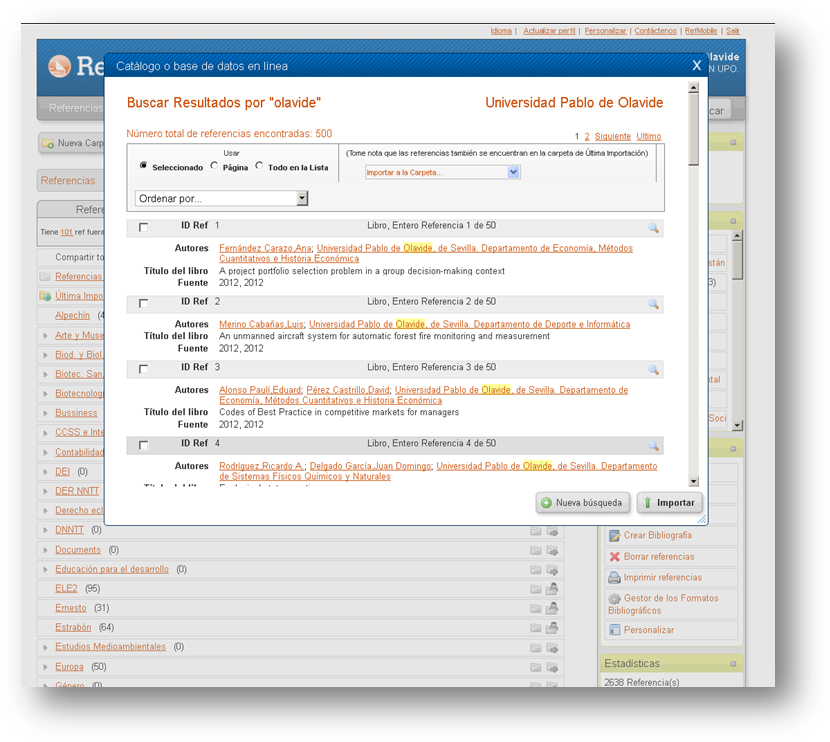This screenshot has width=830, height=742.
Task: Click the folder icon in the Europa row
Action: click(x=536, y=667)
